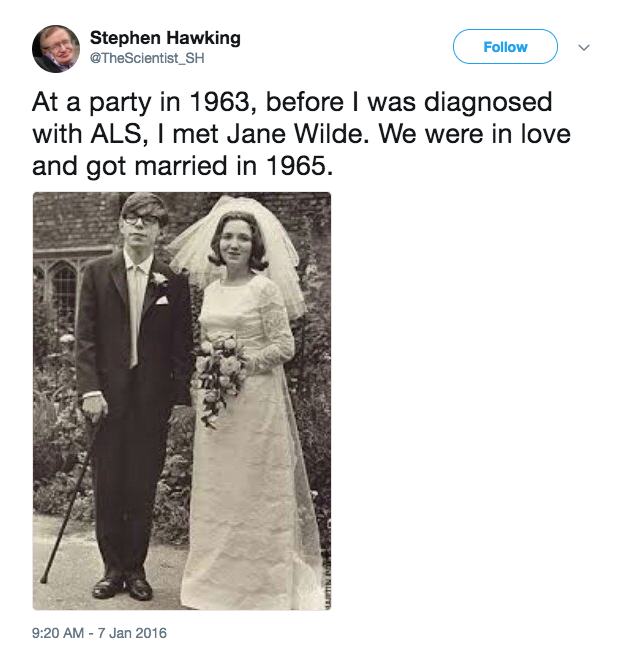Click the word ALS in the tweet
The height and width of the screenshot is (654, 626).
click(x=119, y=134)
